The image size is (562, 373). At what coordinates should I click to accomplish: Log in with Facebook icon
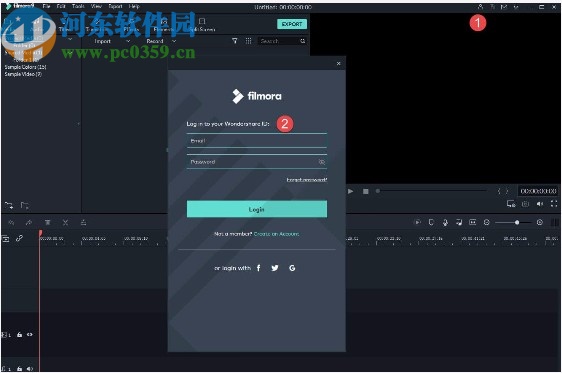[258, 268]
